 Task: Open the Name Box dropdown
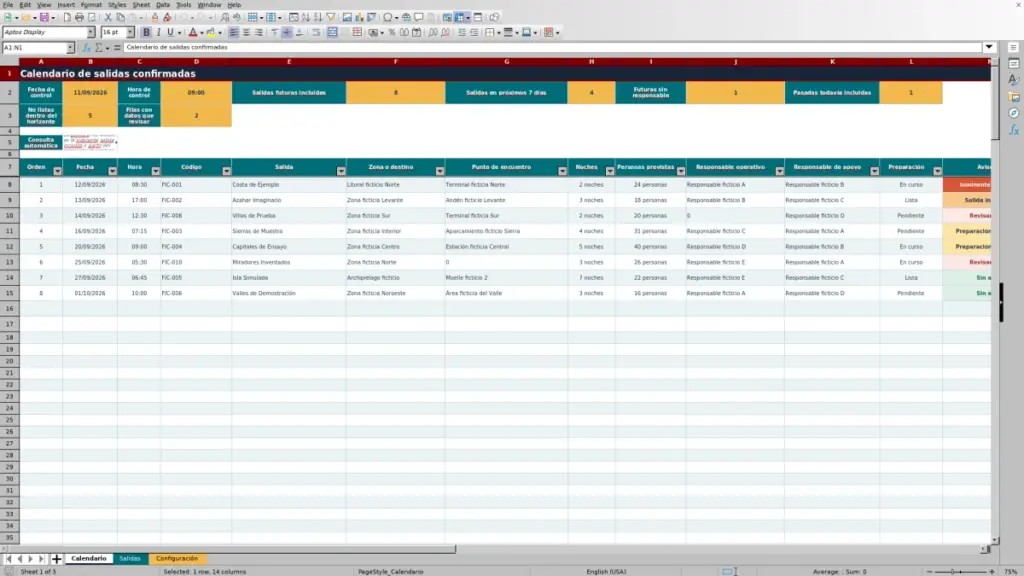(70, 48)
